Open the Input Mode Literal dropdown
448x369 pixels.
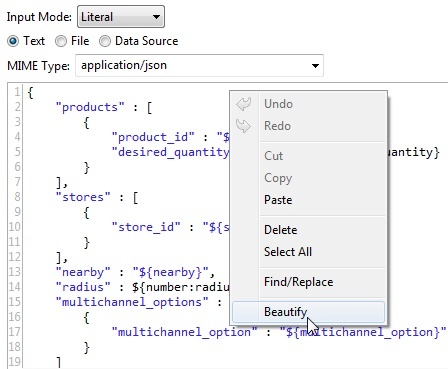pyautogui.click(x=121, y=16)
